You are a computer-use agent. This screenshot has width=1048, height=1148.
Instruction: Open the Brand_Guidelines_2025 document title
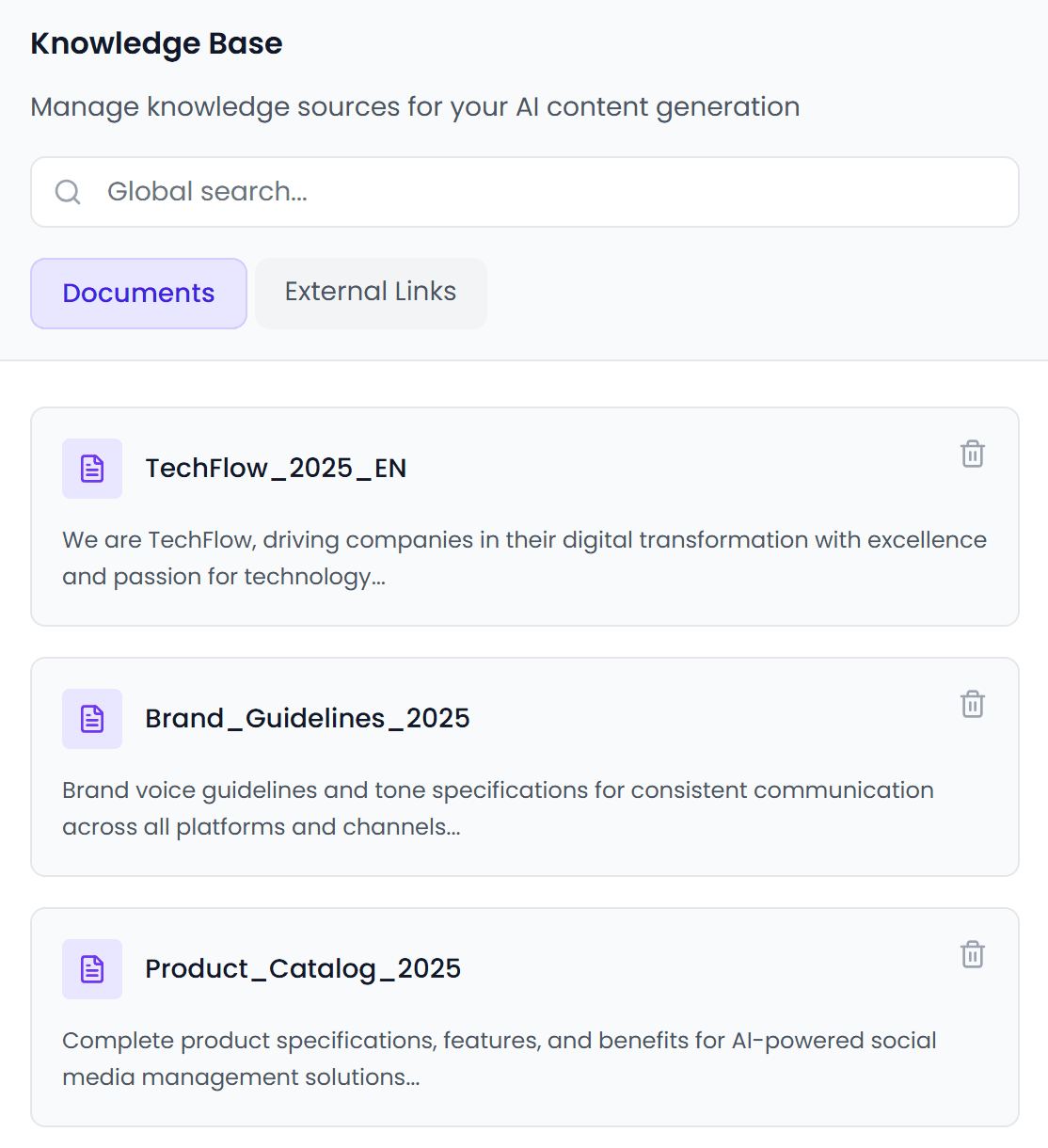307,719
